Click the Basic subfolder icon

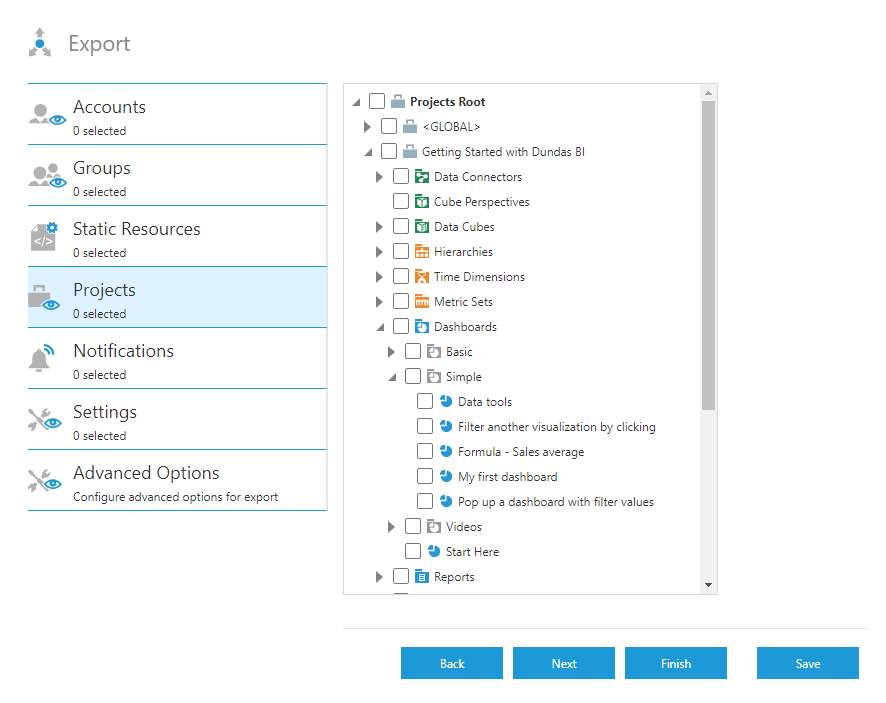(433, 352)
